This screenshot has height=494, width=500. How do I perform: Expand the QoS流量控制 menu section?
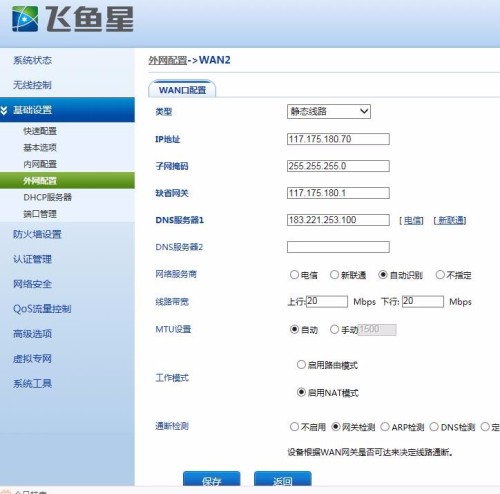coord(42,309)
